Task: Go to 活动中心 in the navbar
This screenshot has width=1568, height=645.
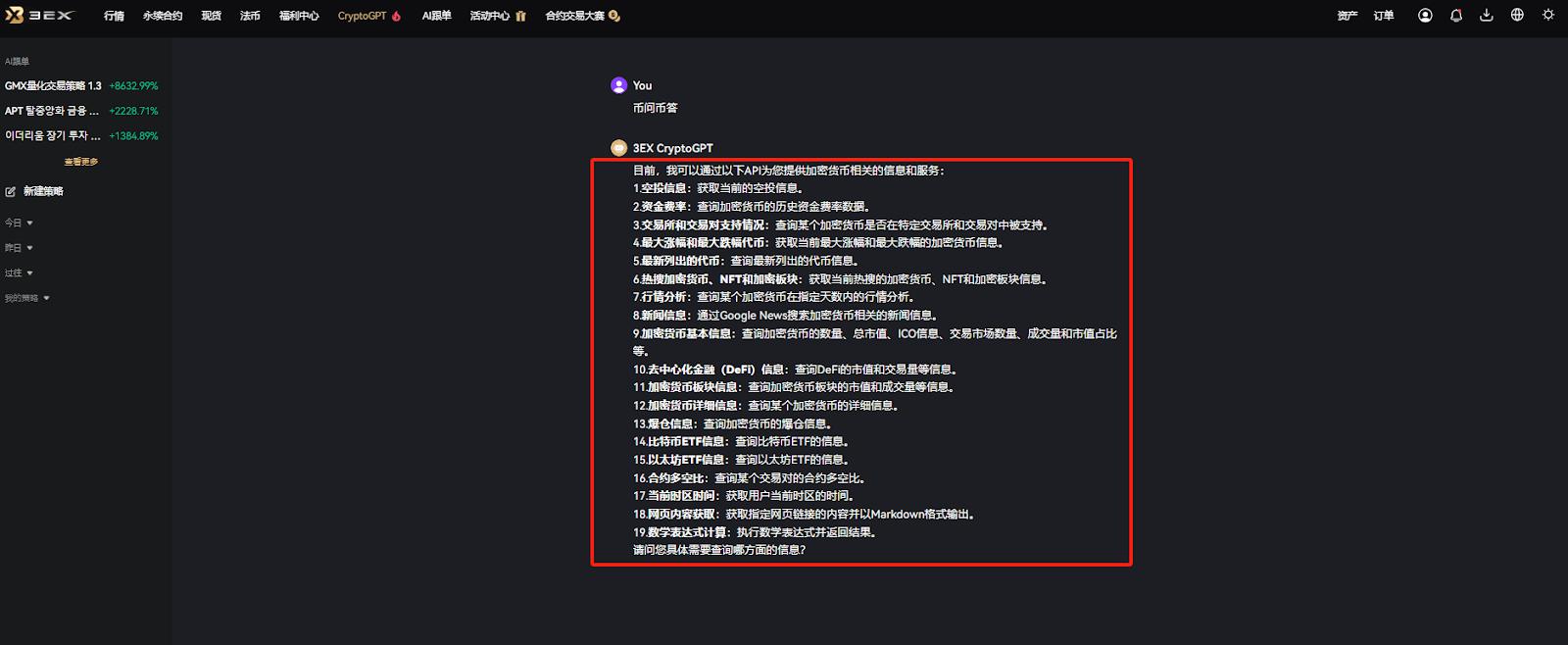Action: coord(498,16)
